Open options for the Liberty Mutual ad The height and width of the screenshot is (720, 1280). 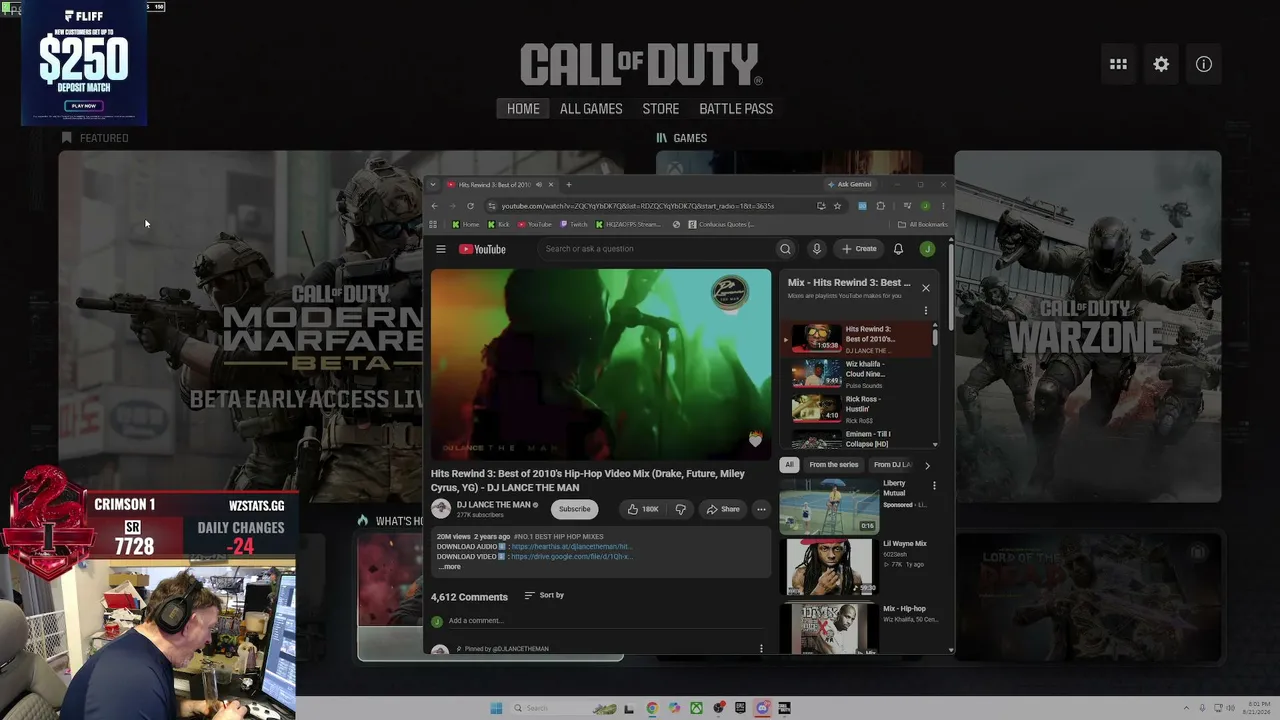934,486
